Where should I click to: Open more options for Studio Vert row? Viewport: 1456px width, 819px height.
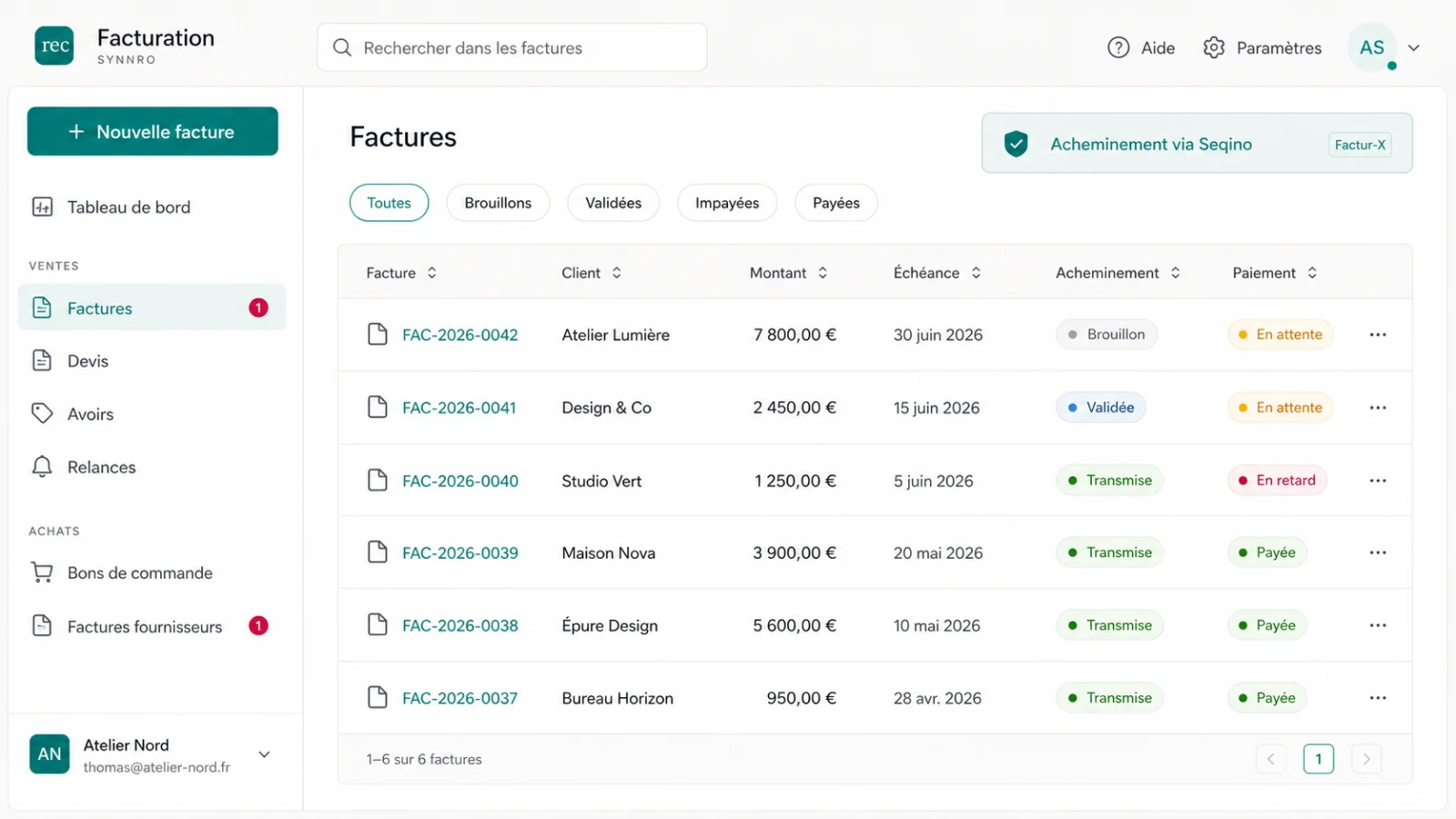tap(1378, 480)
